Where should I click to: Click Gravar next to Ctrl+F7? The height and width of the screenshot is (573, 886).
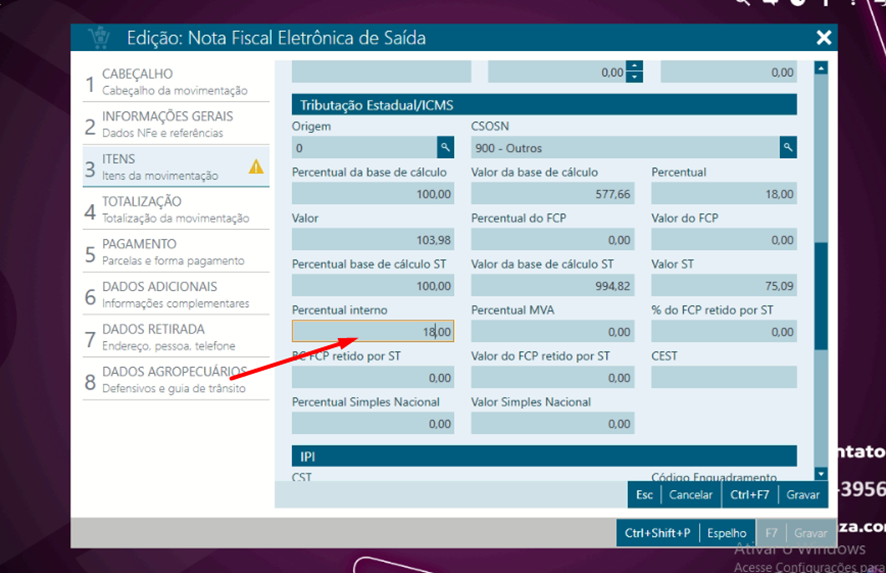[802, 495]
